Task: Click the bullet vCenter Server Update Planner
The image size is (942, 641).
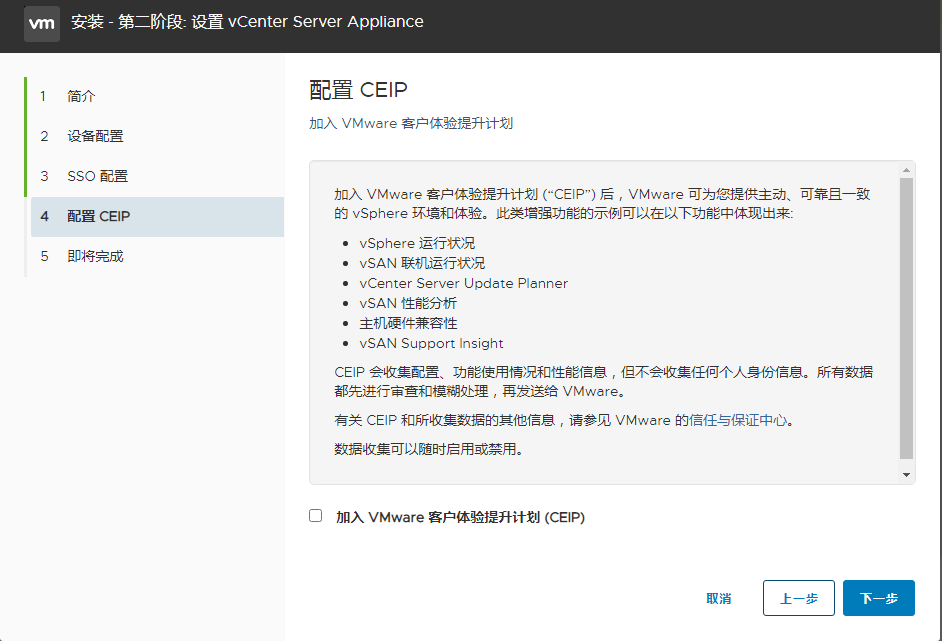Action: tap(463, 284)
